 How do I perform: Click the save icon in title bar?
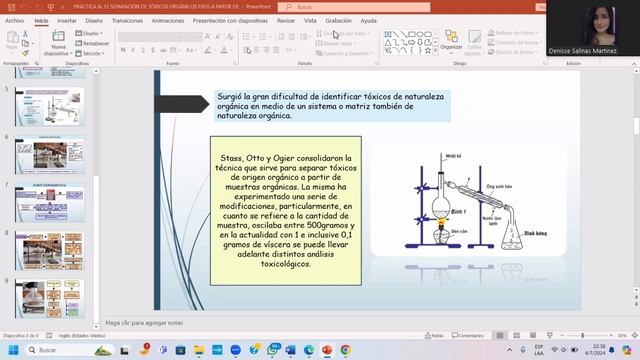11,7
